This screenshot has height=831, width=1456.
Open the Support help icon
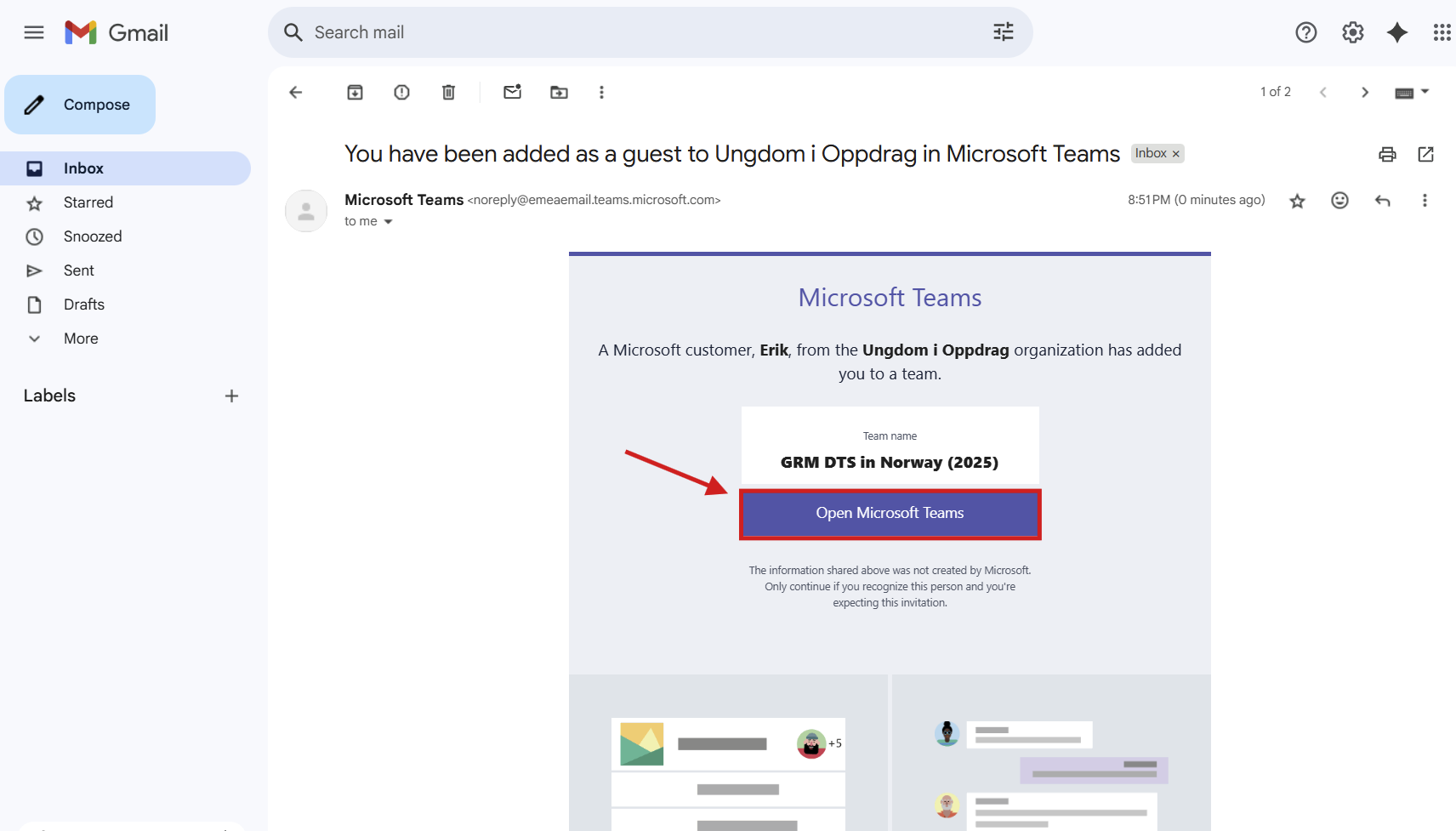pyautogui.click(x=1306, y=32)
